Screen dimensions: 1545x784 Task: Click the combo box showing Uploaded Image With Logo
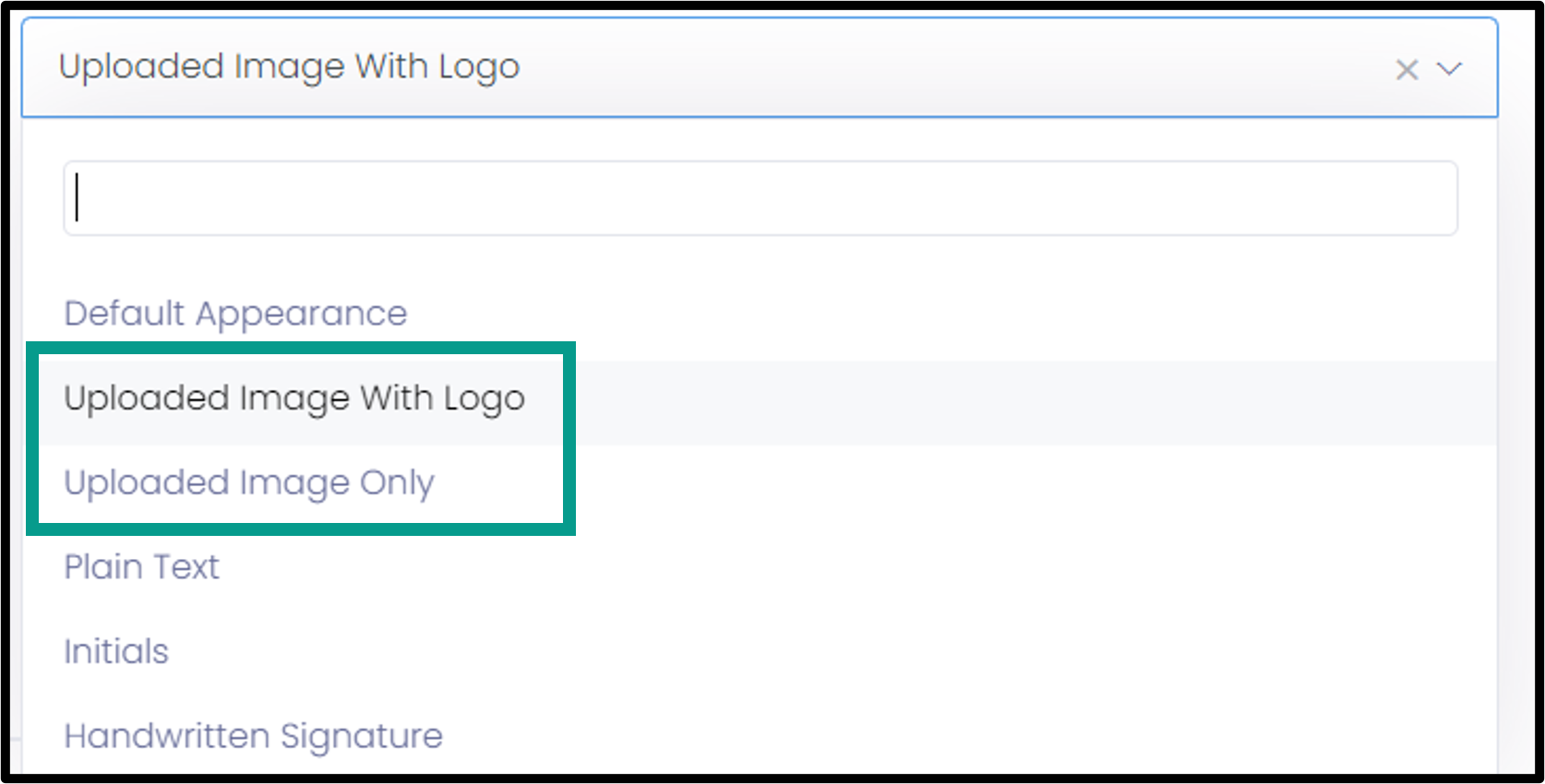click(760, 67)
